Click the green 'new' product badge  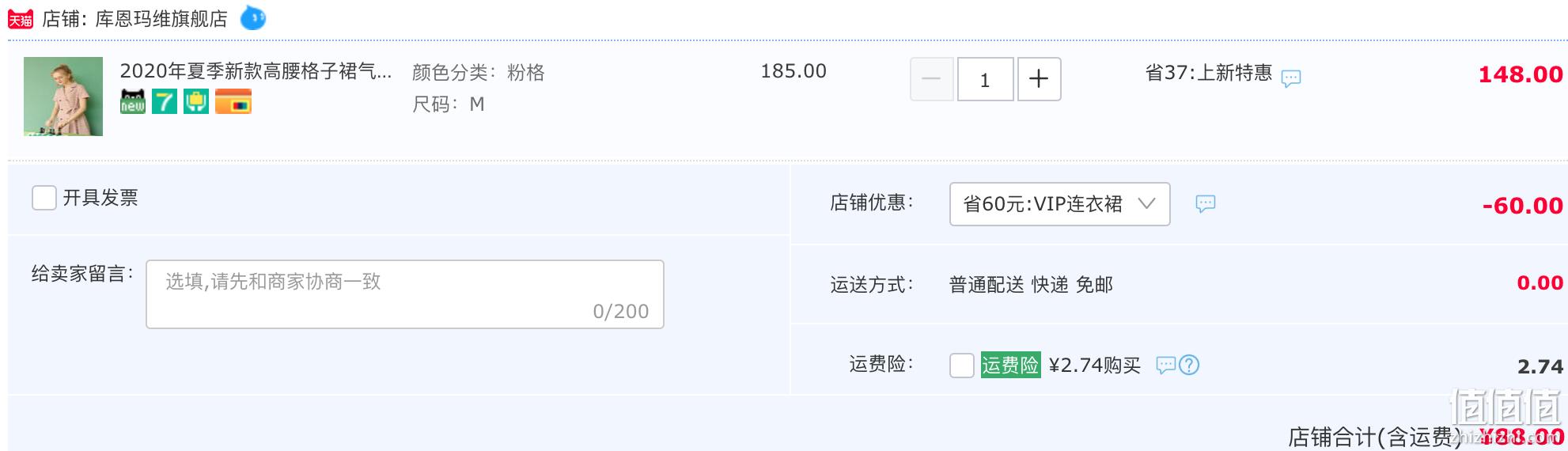[x=133, y=102]
